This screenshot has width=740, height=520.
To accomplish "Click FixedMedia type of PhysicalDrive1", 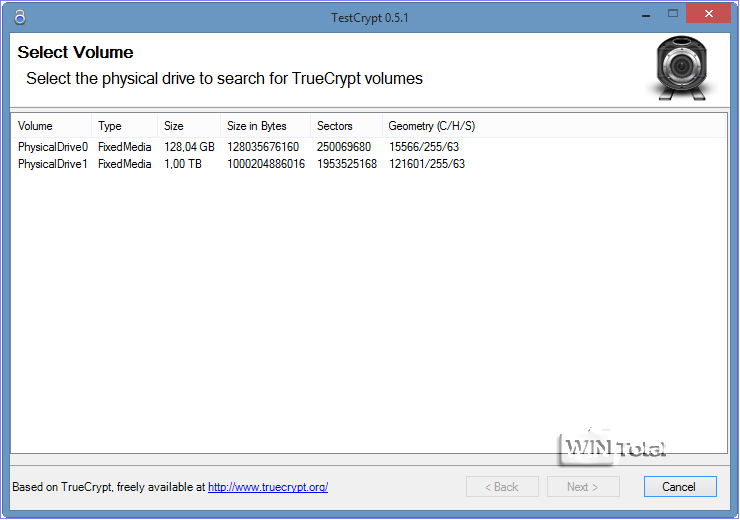I will point(125,164).
